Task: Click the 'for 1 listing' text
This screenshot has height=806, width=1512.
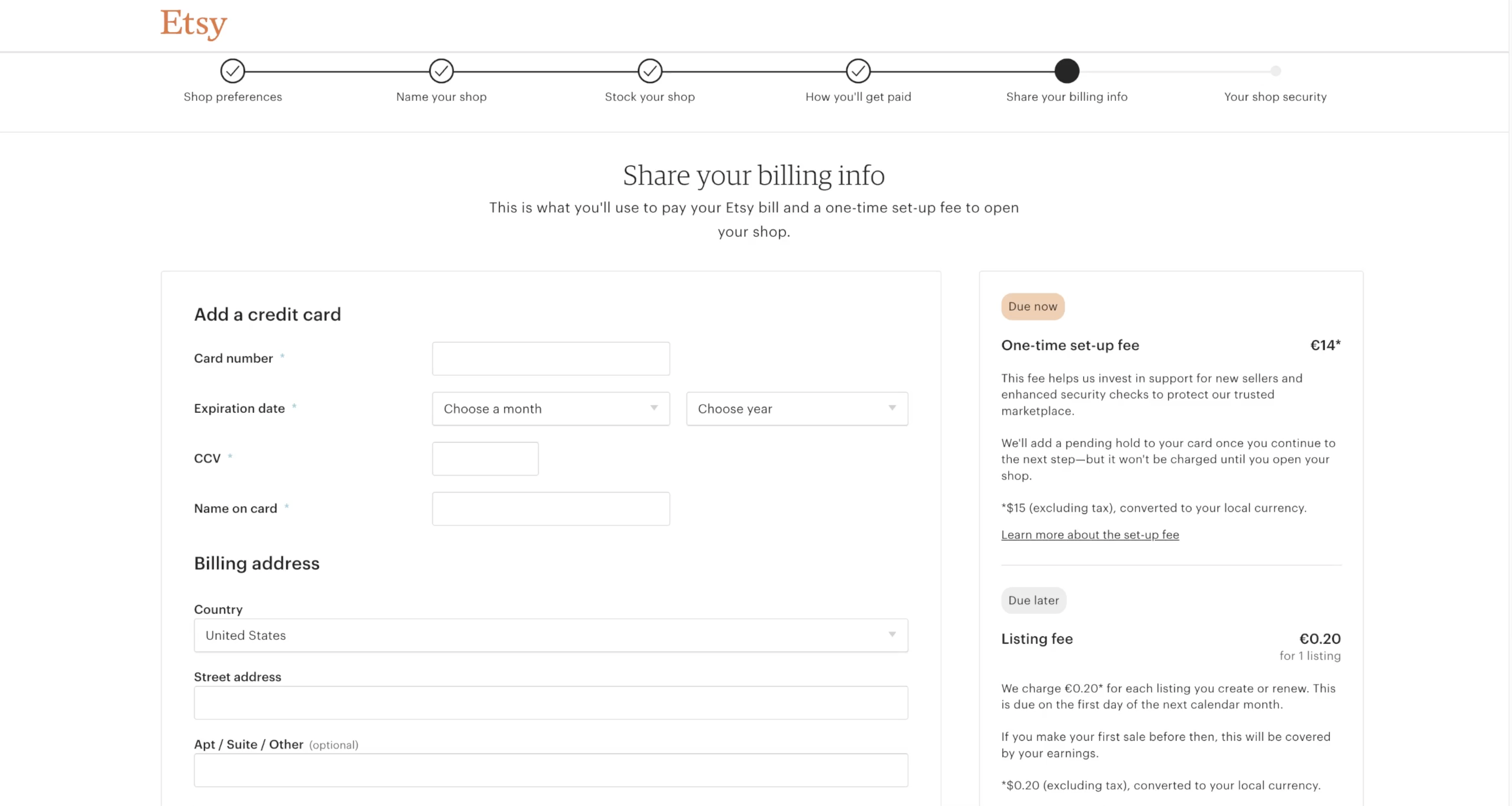Action: click(x=1310, y=656)
